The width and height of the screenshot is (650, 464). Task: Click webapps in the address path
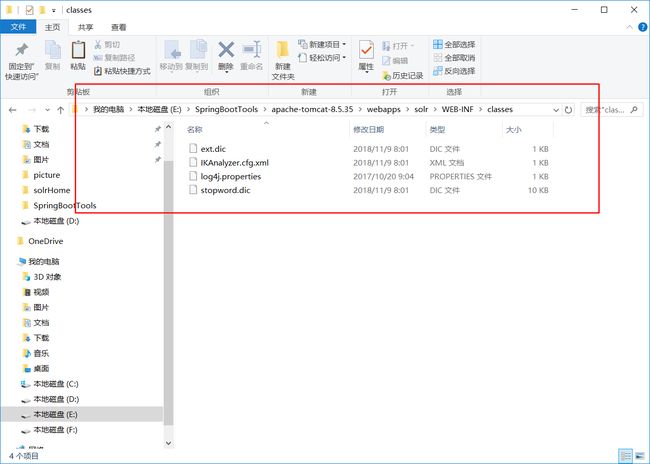click(383, 109)
